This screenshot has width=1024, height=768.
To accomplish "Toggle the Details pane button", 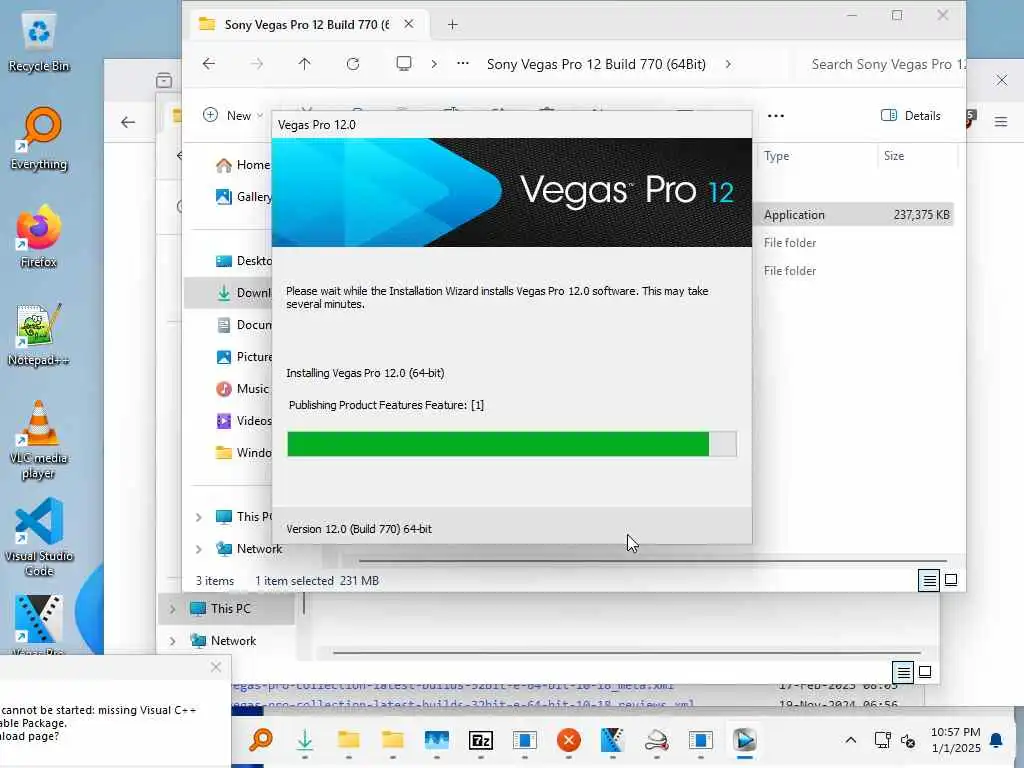I will [910, 116].
